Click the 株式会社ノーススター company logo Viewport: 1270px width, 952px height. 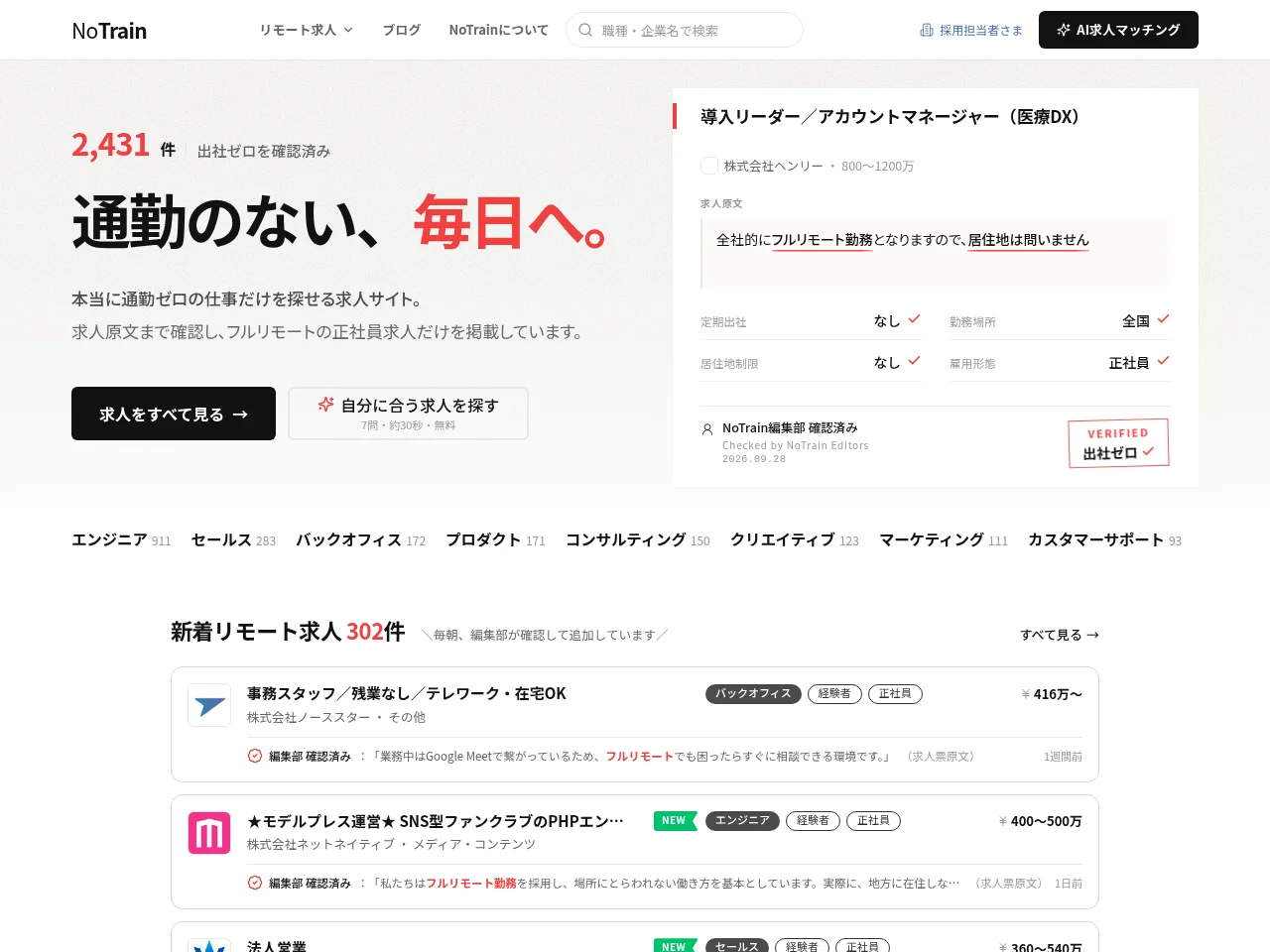pos(209,705)
